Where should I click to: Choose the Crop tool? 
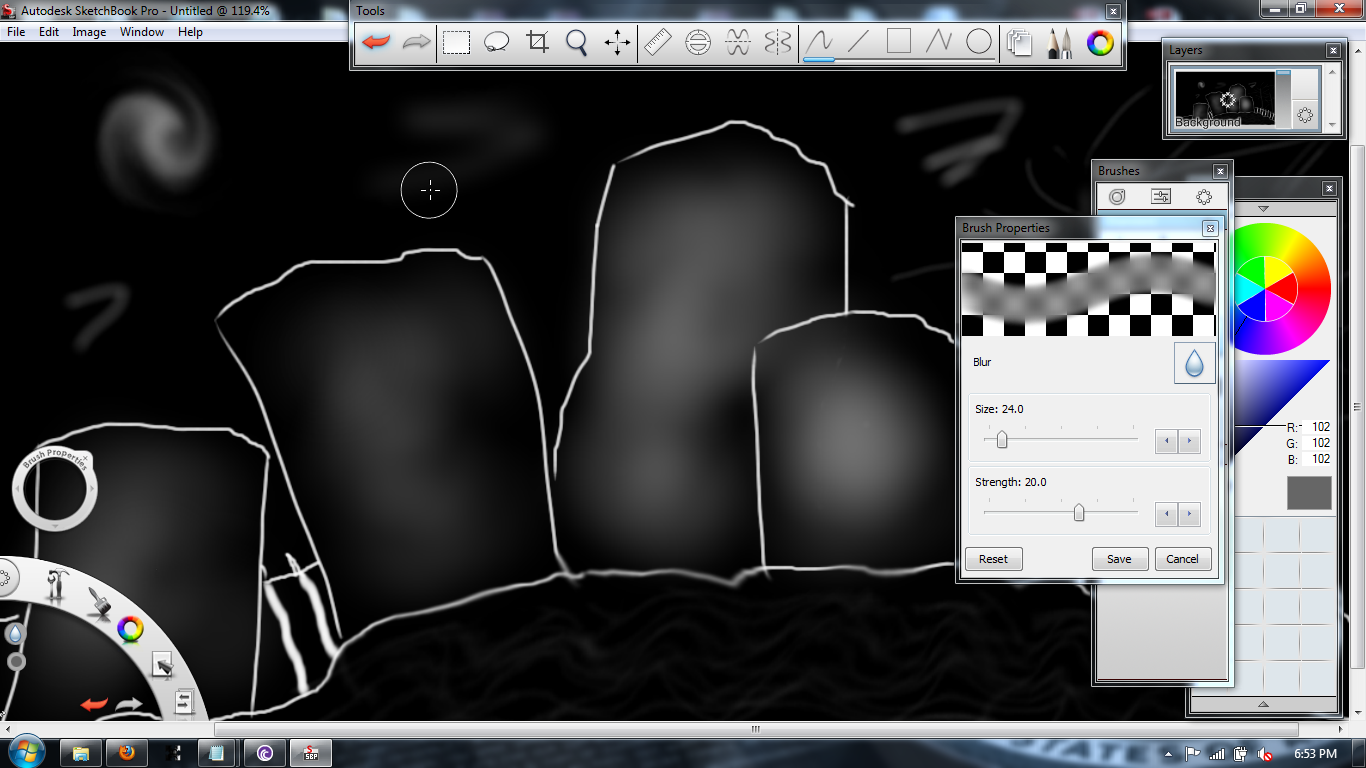(x=538, y=42)
